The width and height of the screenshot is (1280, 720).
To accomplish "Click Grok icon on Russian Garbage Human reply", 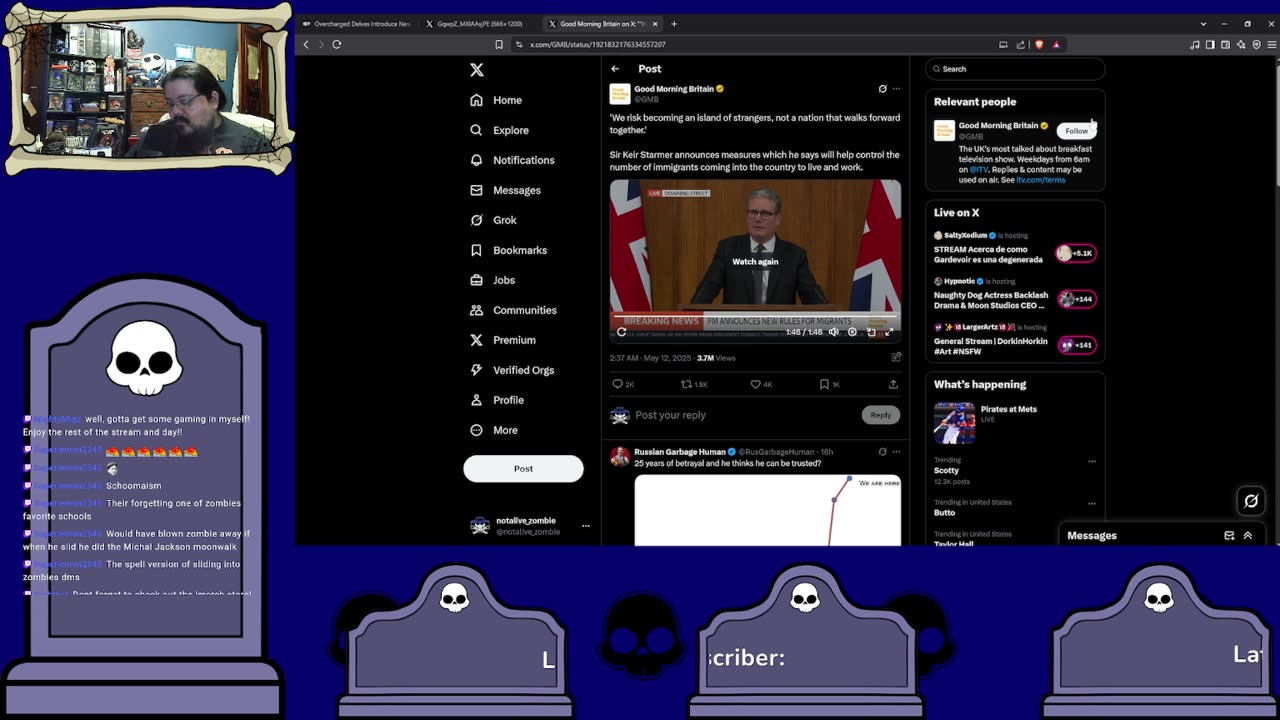I will [x=882, y=452].
